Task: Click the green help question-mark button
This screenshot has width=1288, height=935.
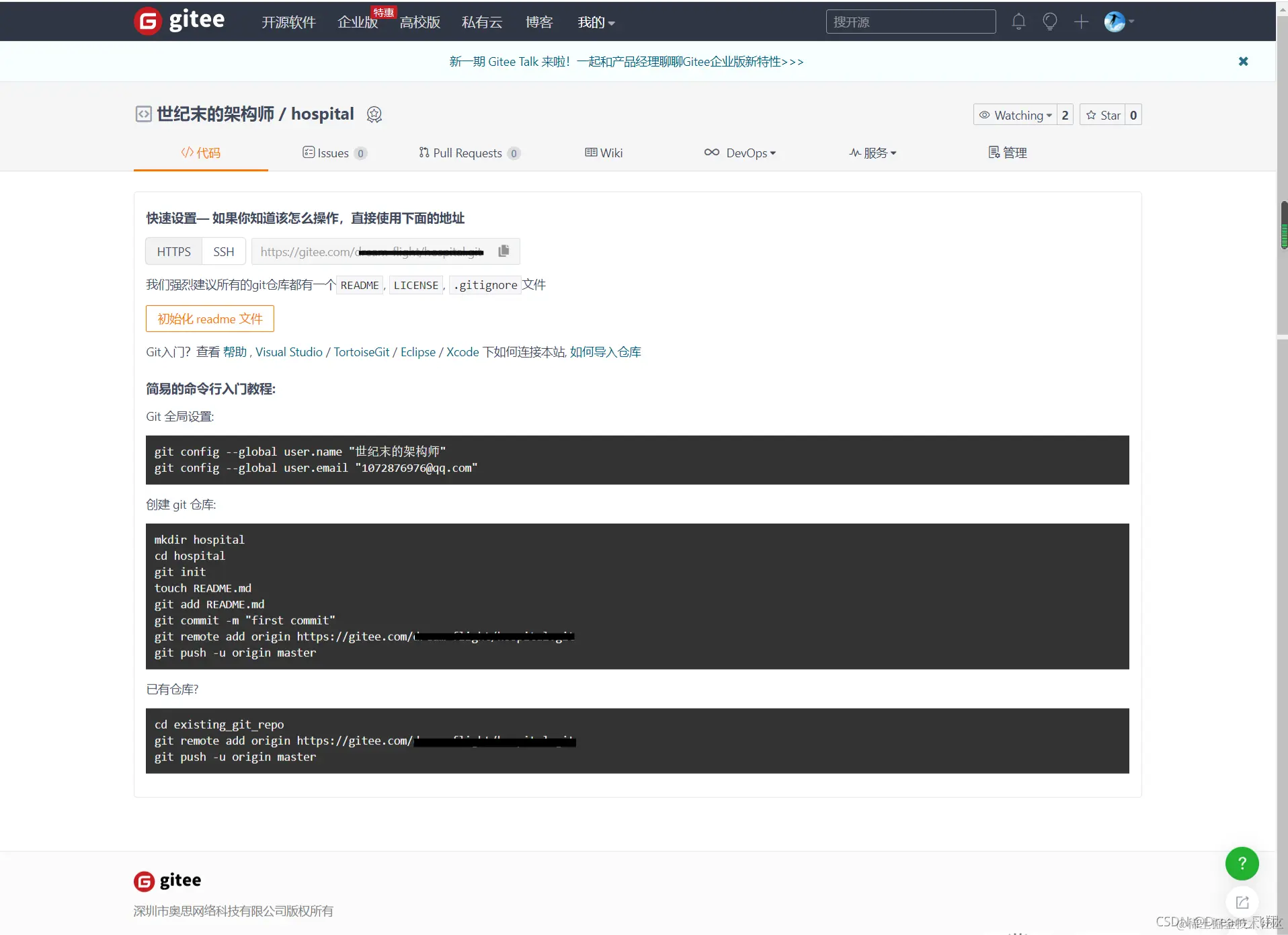Action: click(x=1242, y=863)
